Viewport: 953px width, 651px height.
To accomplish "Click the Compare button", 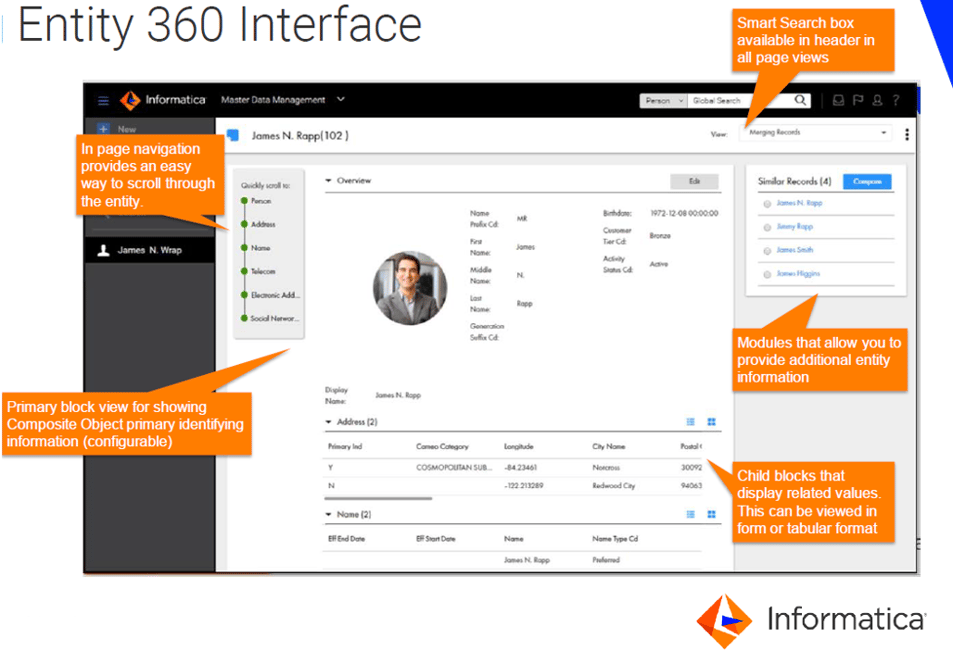I will click(867, 182).
